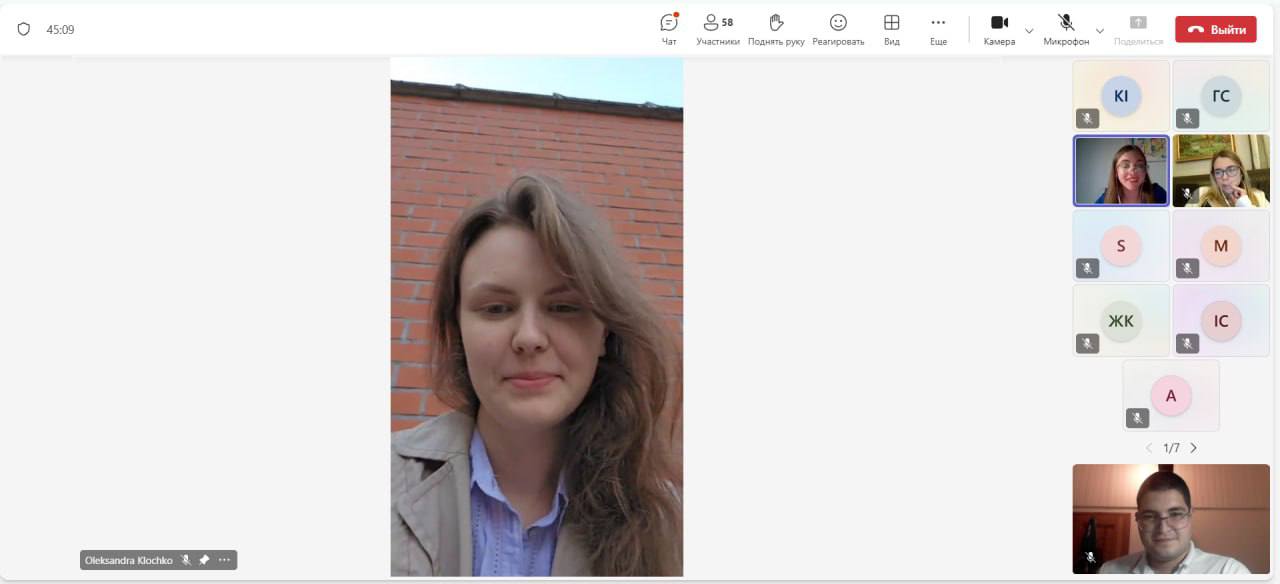
Task: Change the meeting view layout
Action: 891,29
